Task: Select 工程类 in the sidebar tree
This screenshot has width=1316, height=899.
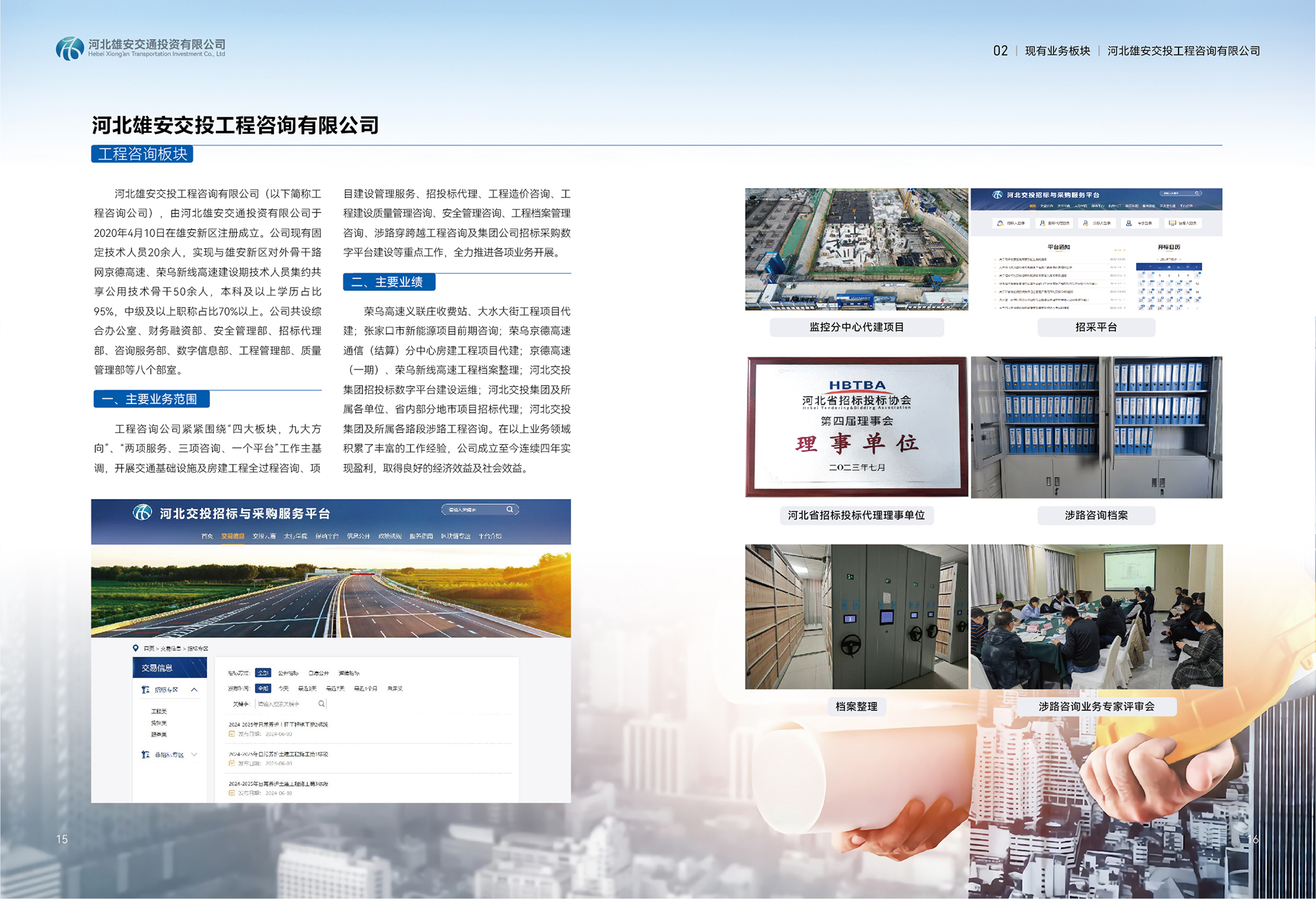Action: point(159,711)
